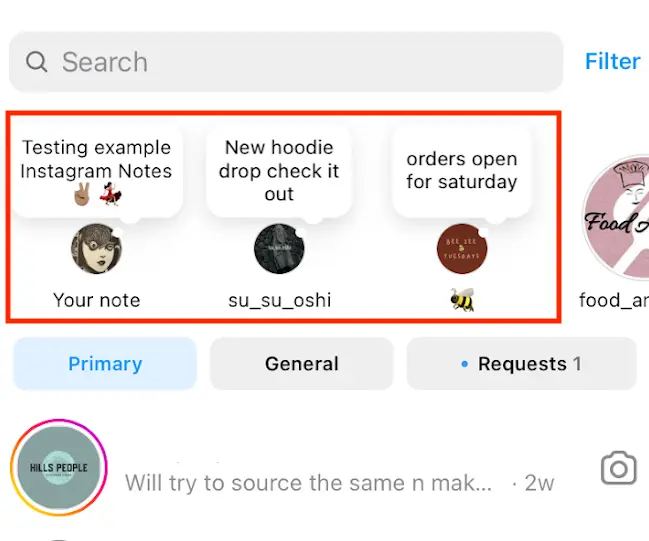This screenshot has height=541, width=649.
Task: Click the food_an username label
Action: tap(614, 300)
